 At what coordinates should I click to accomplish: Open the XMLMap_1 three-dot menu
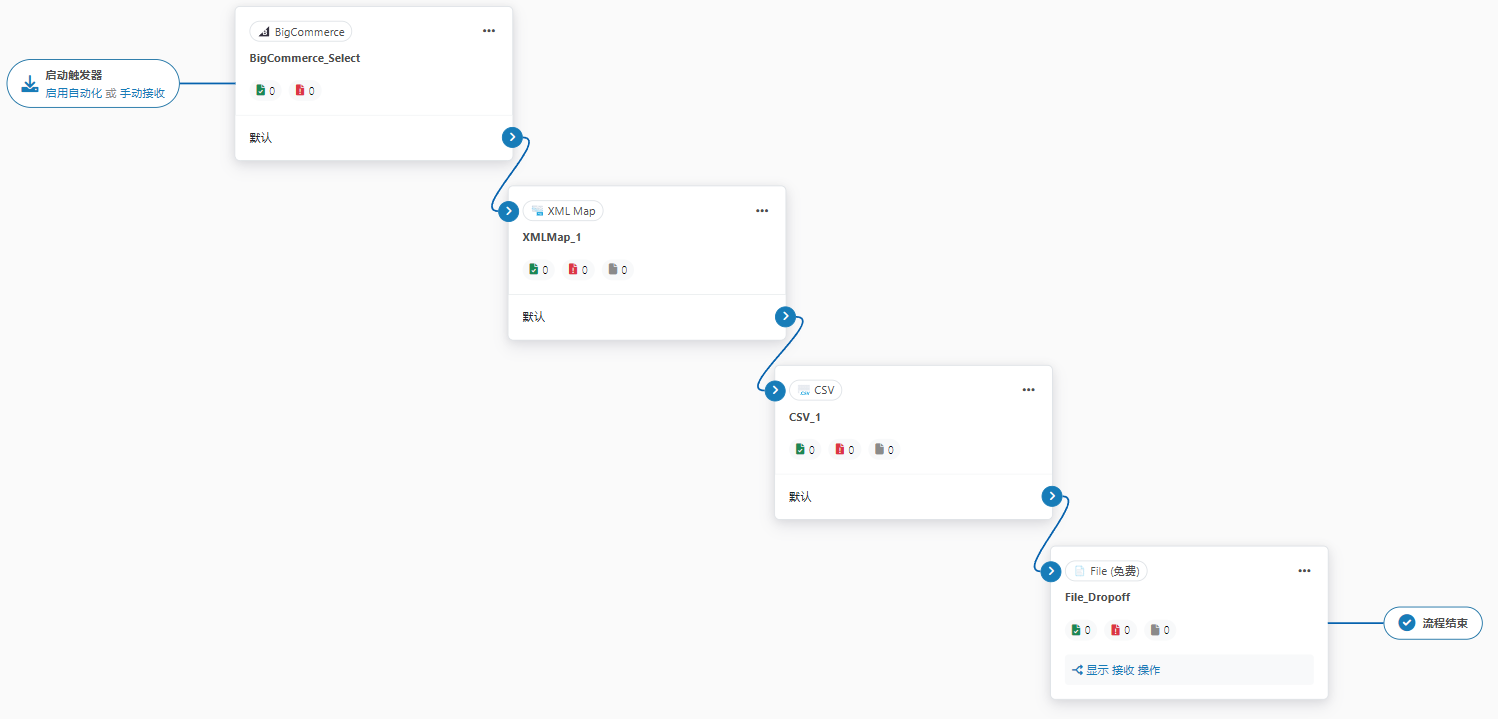pyautogui.click(x=762, y=211)
